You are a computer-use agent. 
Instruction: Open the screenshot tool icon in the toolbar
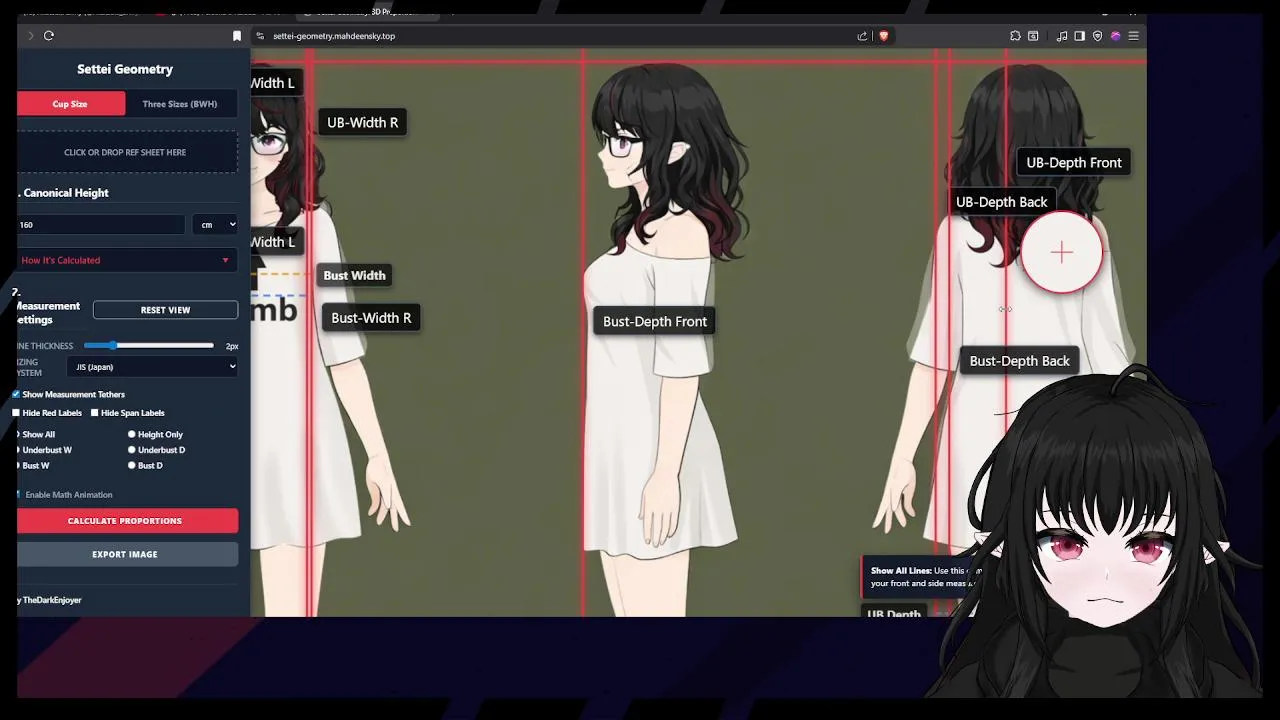1033,36
